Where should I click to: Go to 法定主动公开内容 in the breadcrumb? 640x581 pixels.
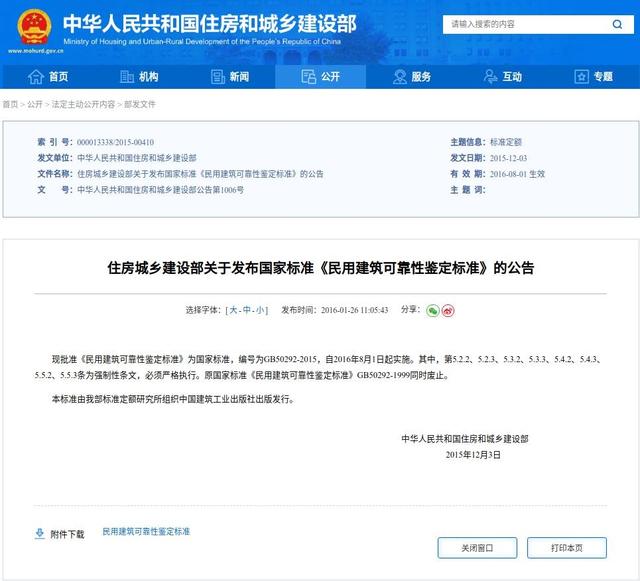[x=82, y=104]
